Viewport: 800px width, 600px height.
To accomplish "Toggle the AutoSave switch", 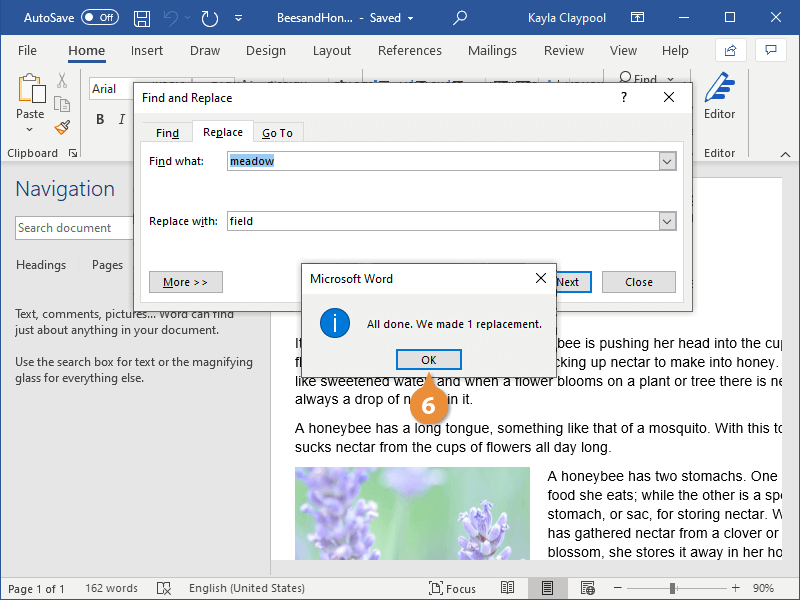I will (x=100, y=18).
